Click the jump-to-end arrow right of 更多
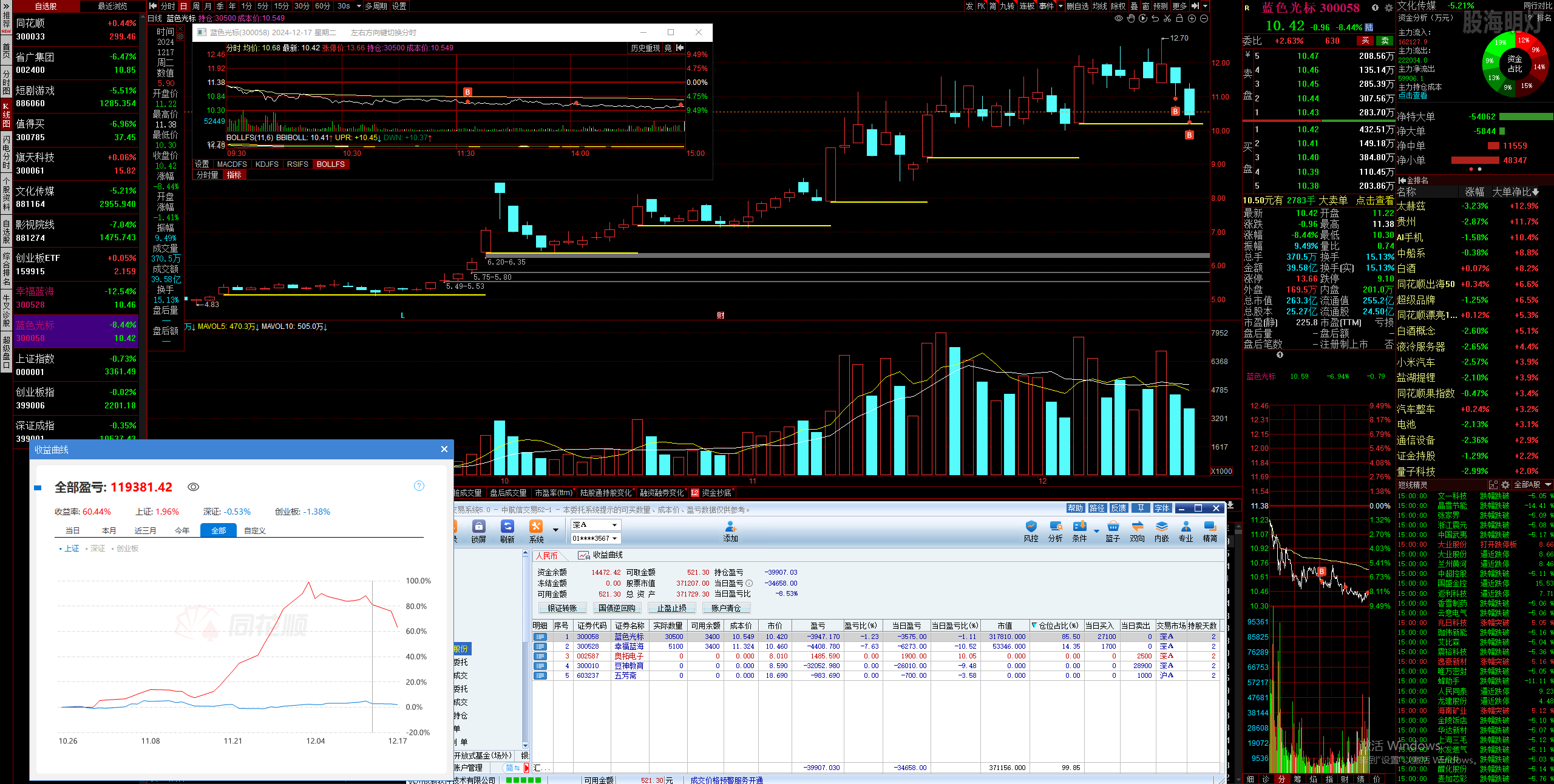 (1195, 6)
